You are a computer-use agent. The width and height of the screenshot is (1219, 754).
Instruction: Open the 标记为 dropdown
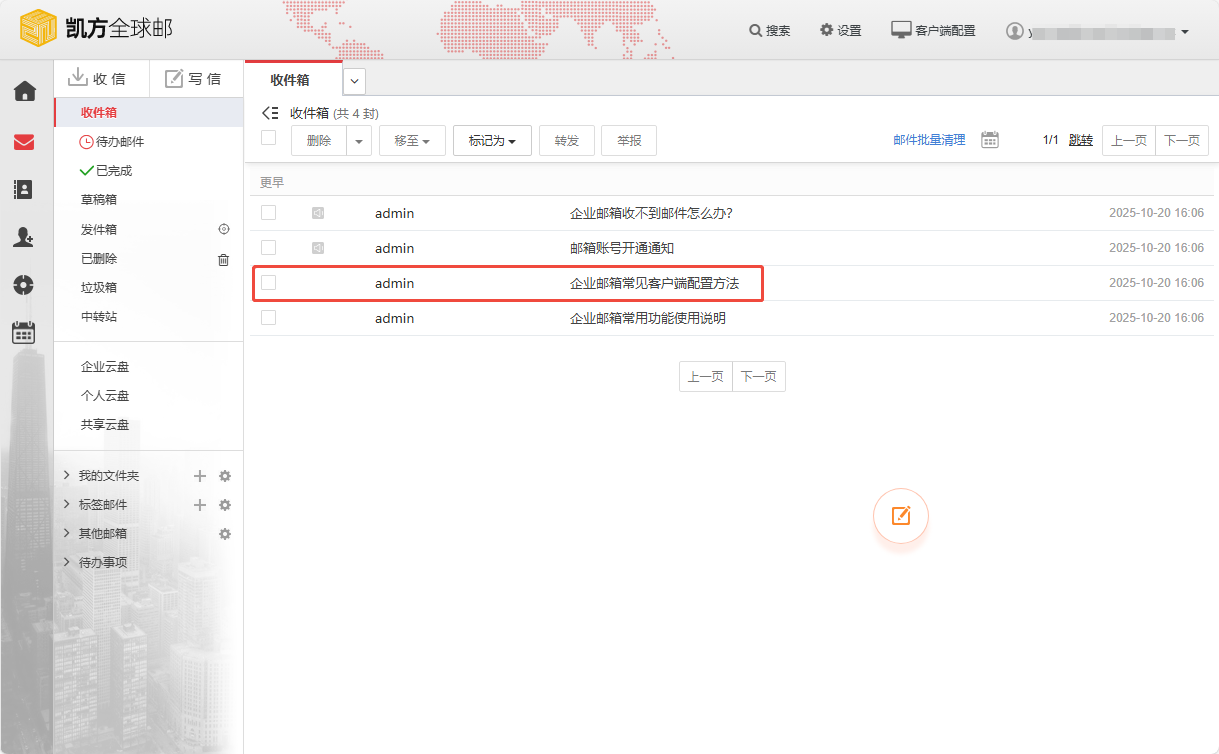pos(490,140)
